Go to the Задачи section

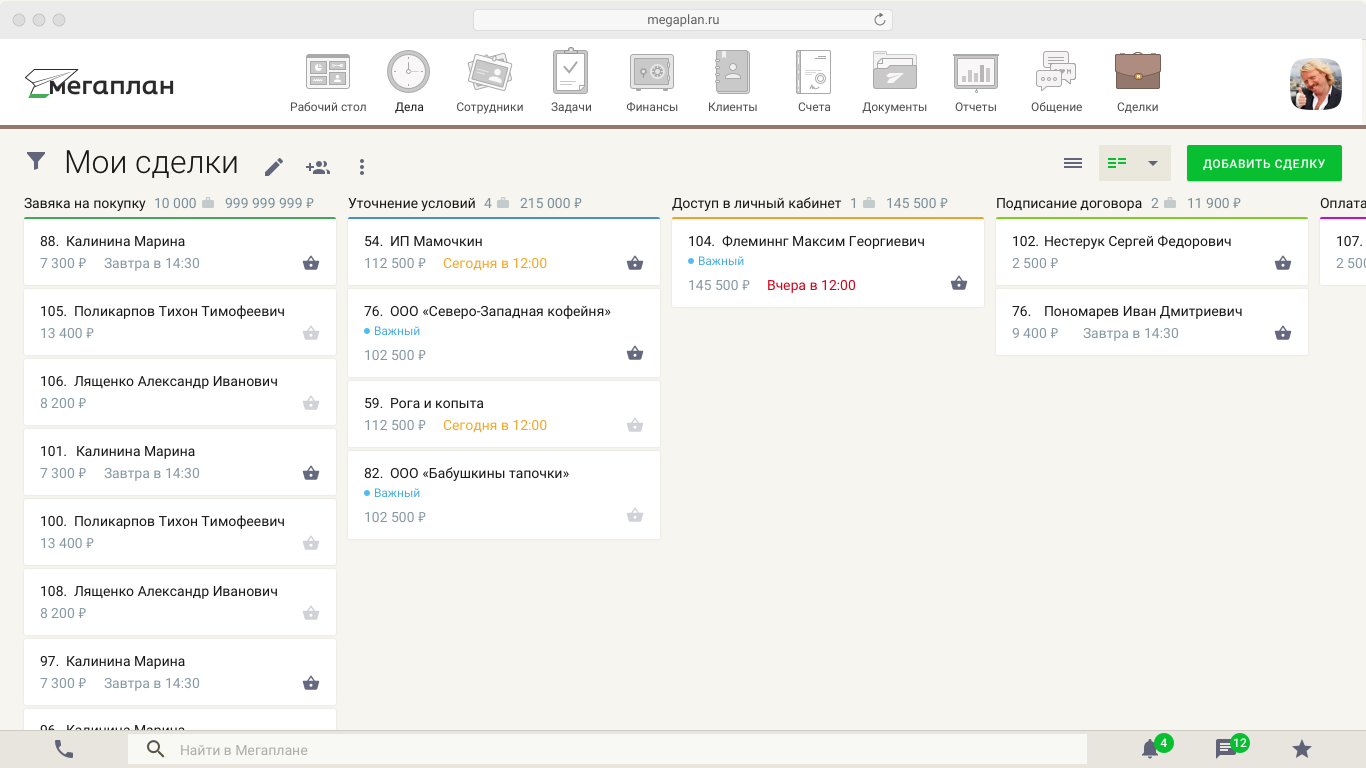(570, 80)
